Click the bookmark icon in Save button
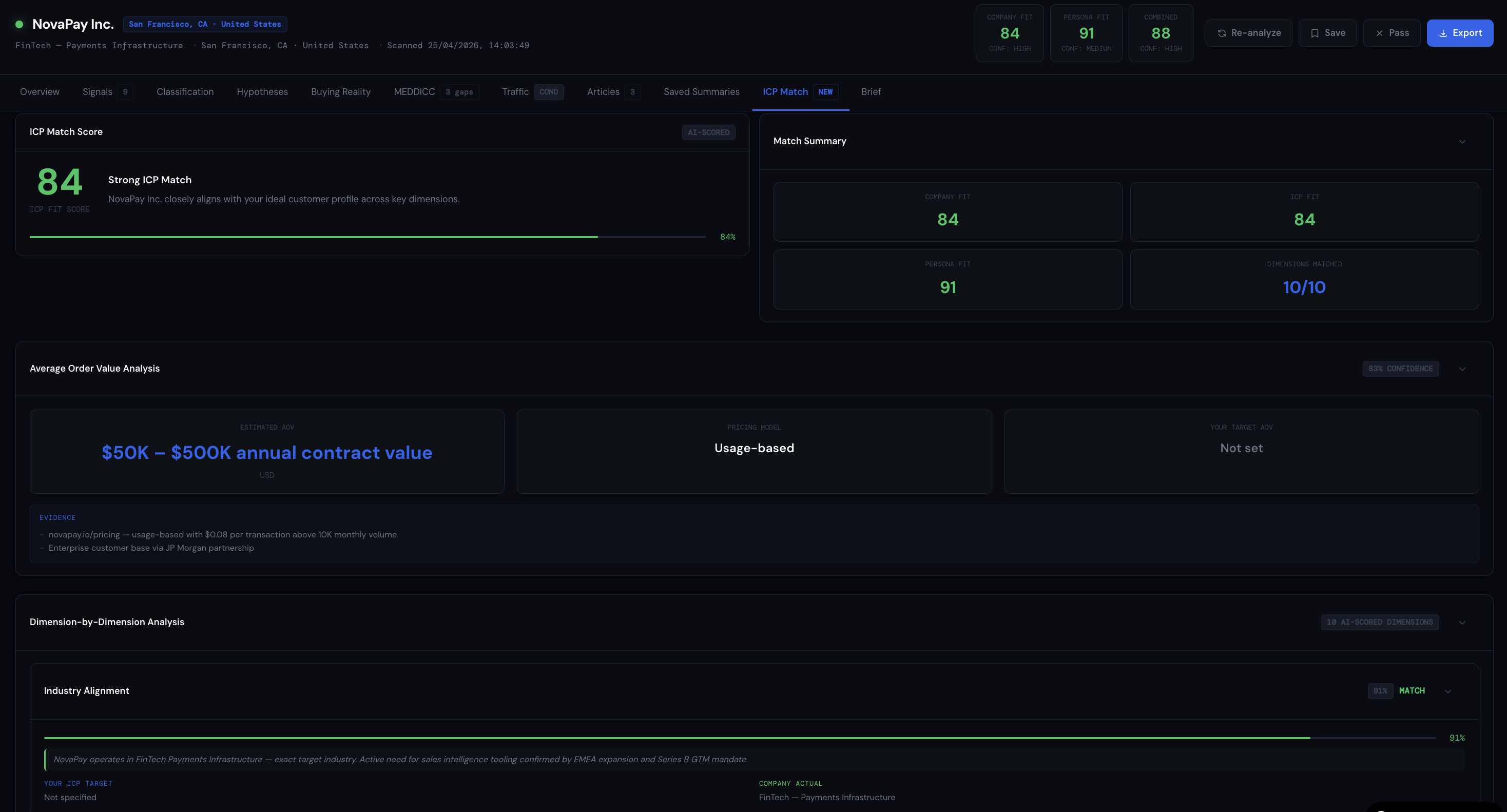The width and height of the screenshot is (1507, 812). point(1315,33)
